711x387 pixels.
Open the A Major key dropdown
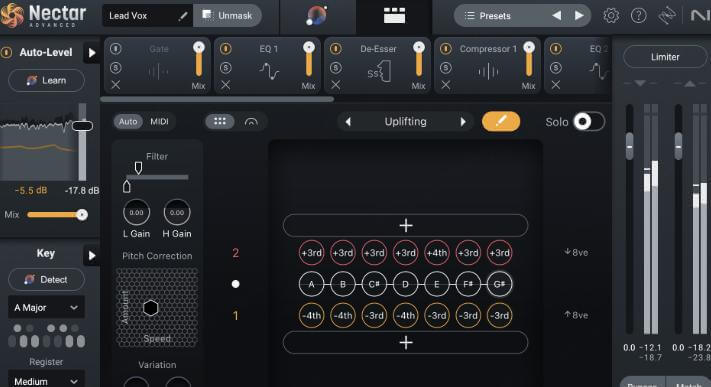pos(46,308)
